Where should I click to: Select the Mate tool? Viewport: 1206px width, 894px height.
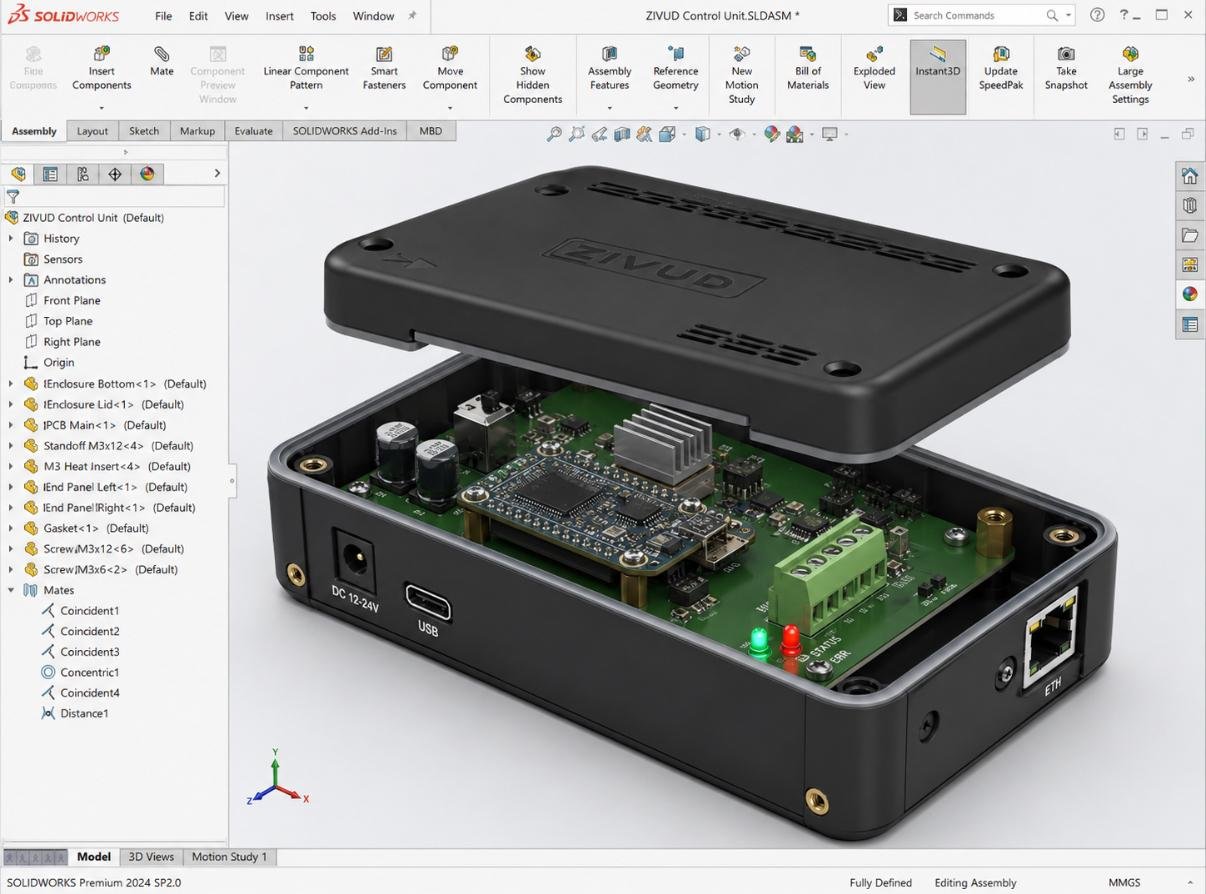(x=161, y=62)
